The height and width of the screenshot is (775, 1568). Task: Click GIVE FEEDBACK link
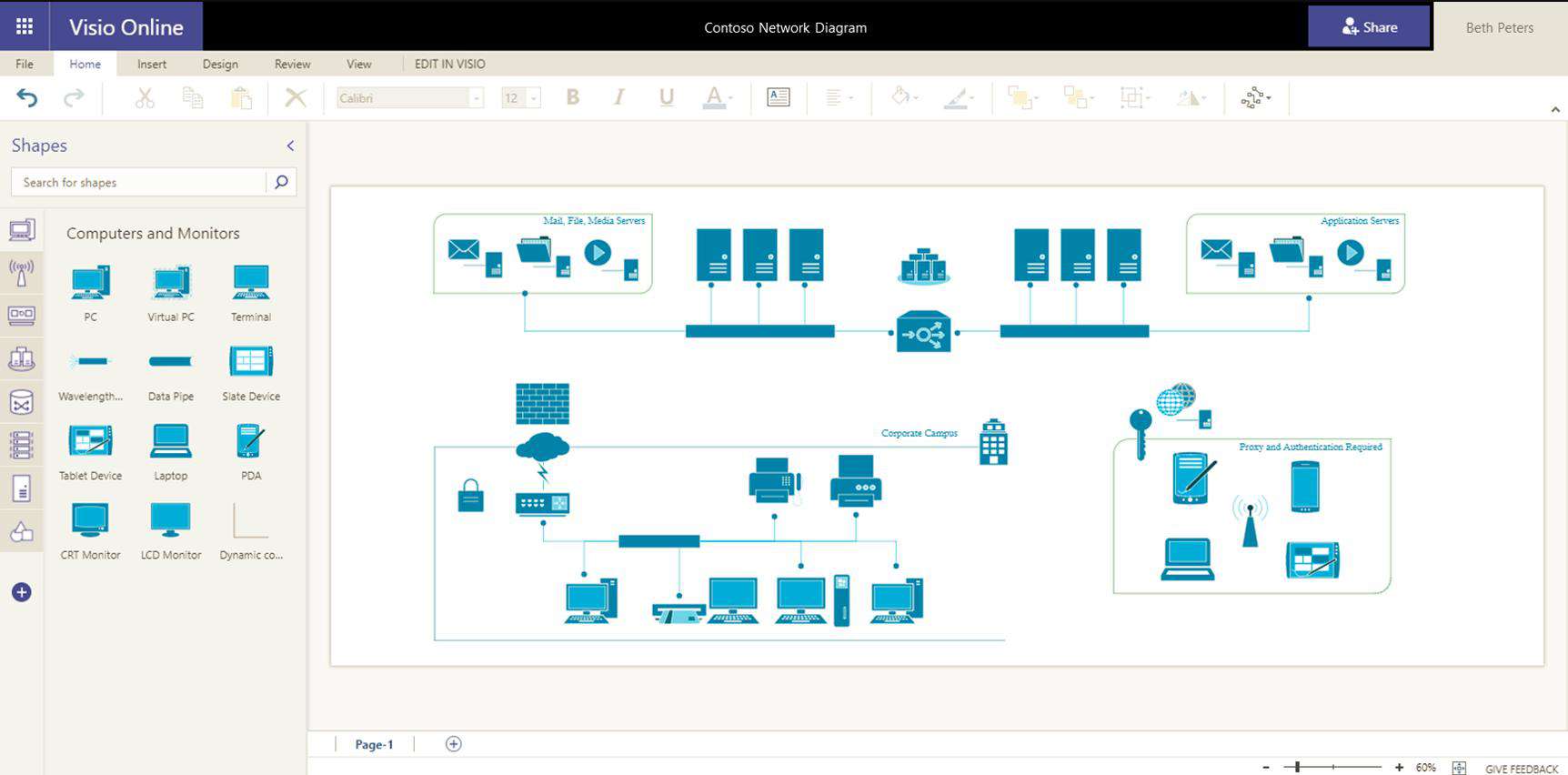click(x=1522, y=769)
